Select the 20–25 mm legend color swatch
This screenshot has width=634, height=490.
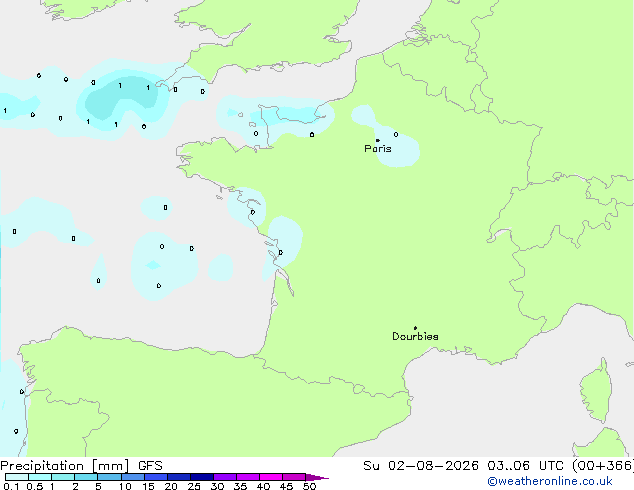178,477
